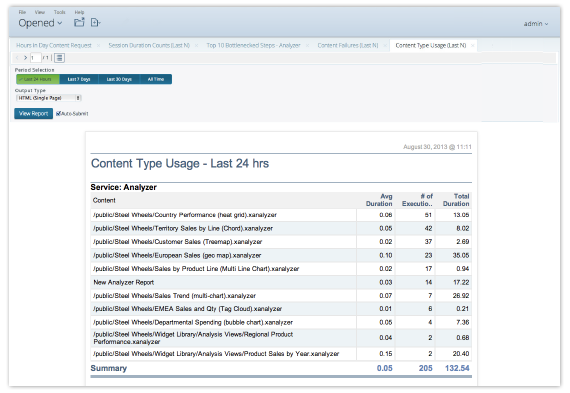This screenshot has height=393, width=570.
Task: Click the new document icon
Action: (95, 23)
